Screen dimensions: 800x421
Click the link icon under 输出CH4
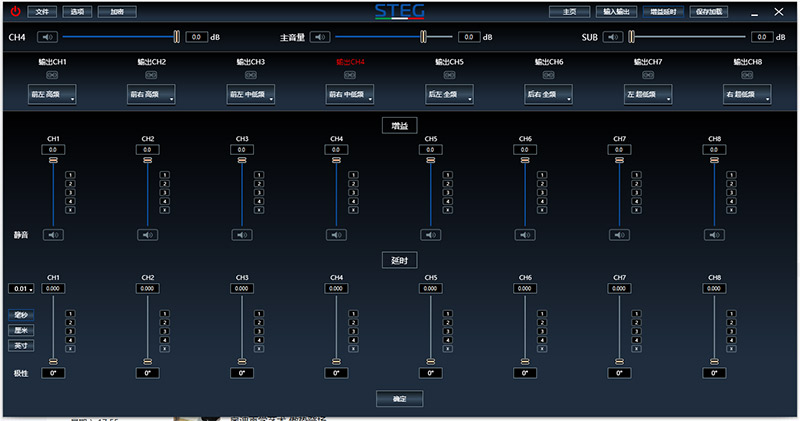349,75
